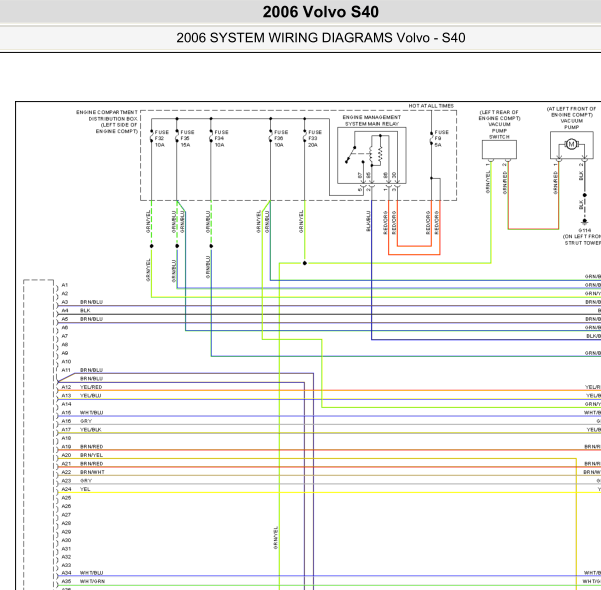Click connector pin label 'A30'
The height and width of the screenshot is (590, 601).
(66, 540)
